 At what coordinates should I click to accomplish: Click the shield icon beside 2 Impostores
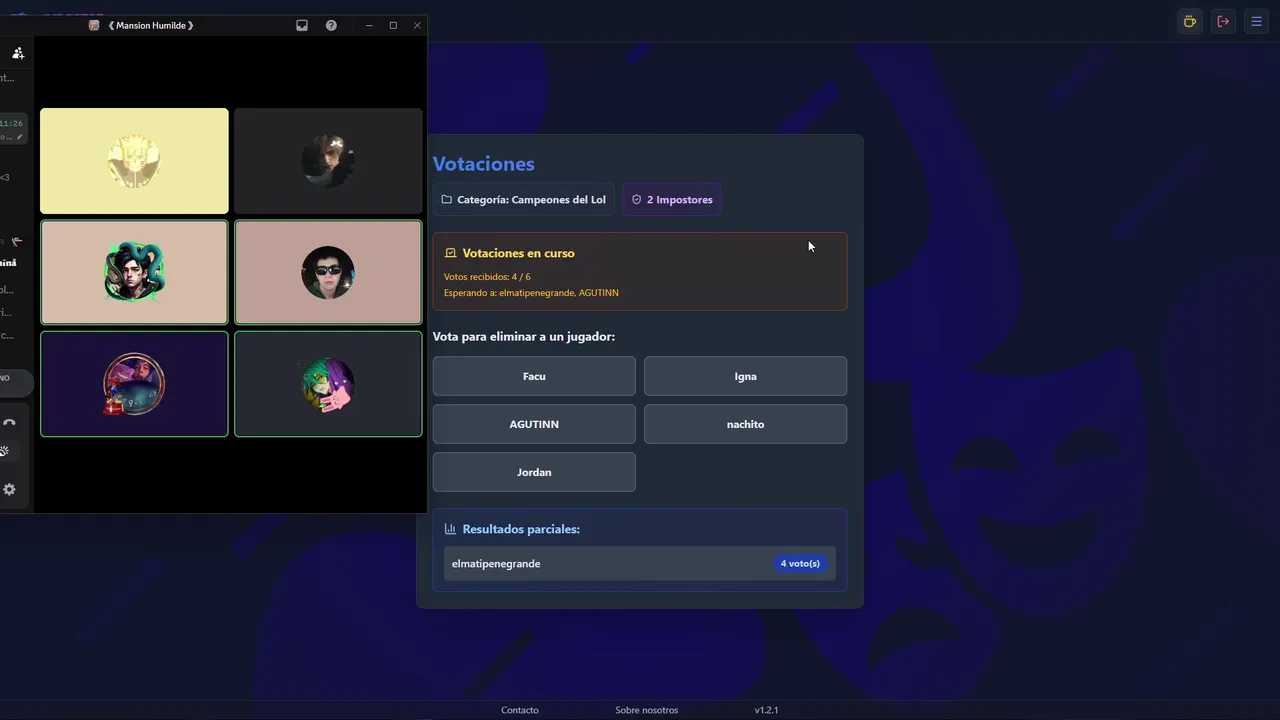(636, 199)
